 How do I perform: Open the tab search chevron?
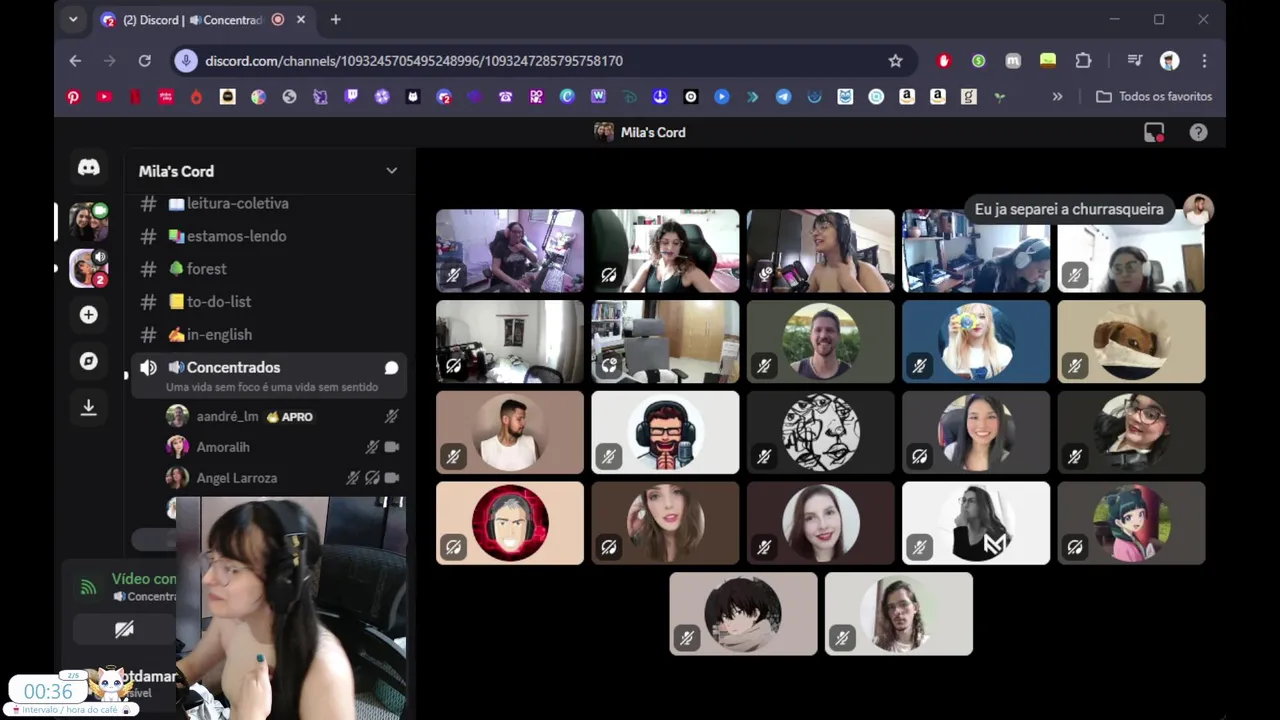point(73,19)
